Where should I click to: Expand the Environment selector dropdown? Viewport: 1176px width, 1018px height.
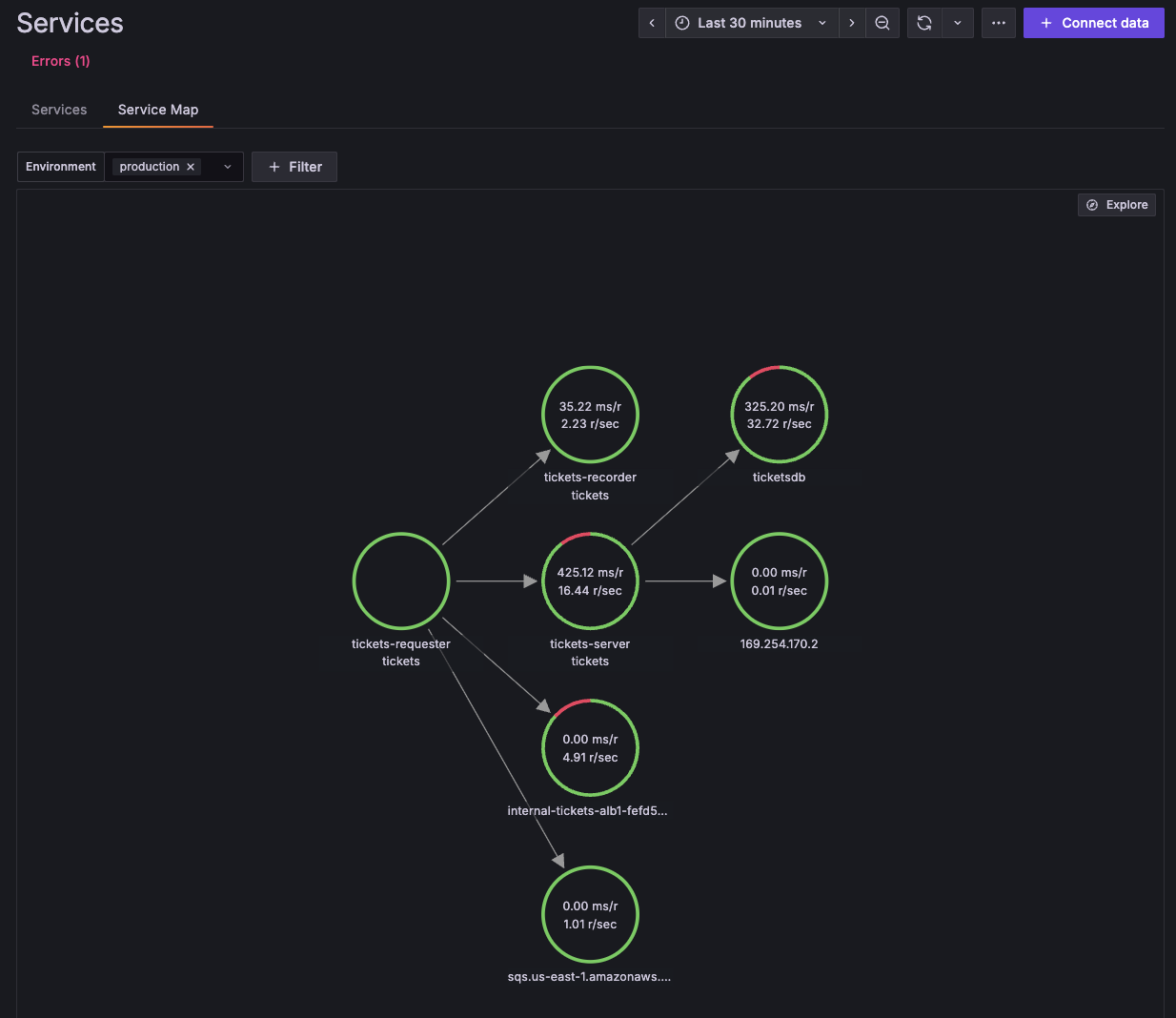point(228,167)
